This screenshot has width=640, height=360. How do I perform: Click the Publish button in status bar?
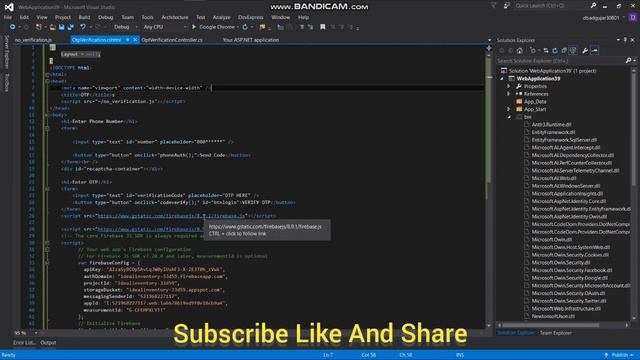[620, 355]
